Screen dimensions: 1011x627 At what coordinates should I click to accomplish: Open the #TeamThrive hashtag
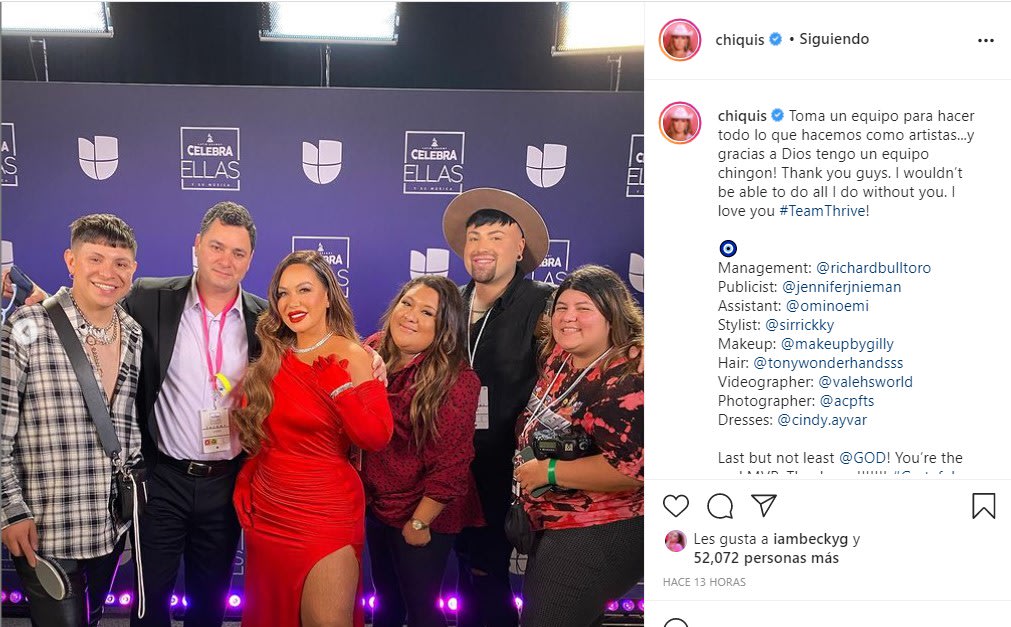coord(822,211)
